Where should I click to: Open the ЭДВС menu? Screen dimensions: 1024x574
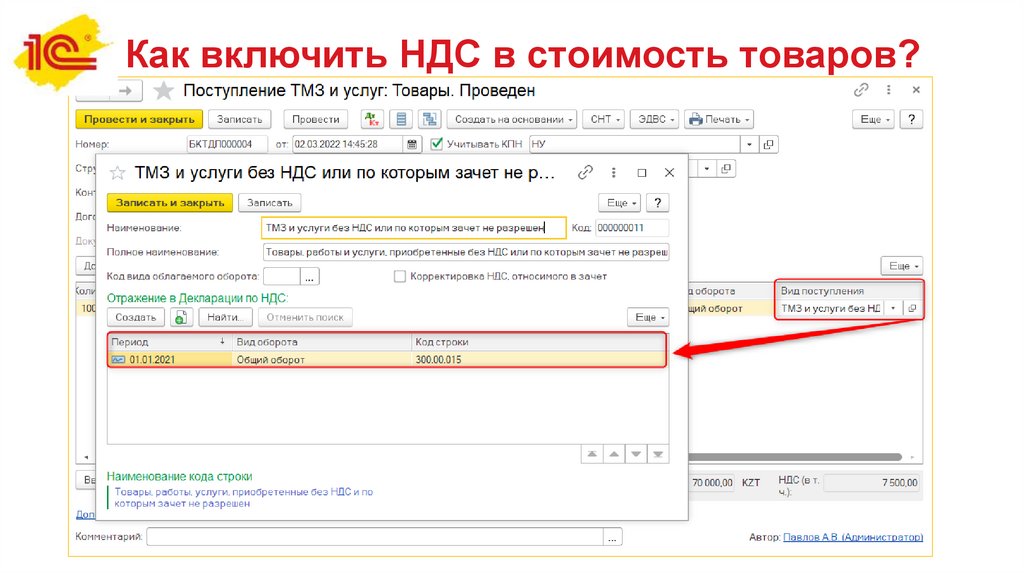[x=655, y=119]
